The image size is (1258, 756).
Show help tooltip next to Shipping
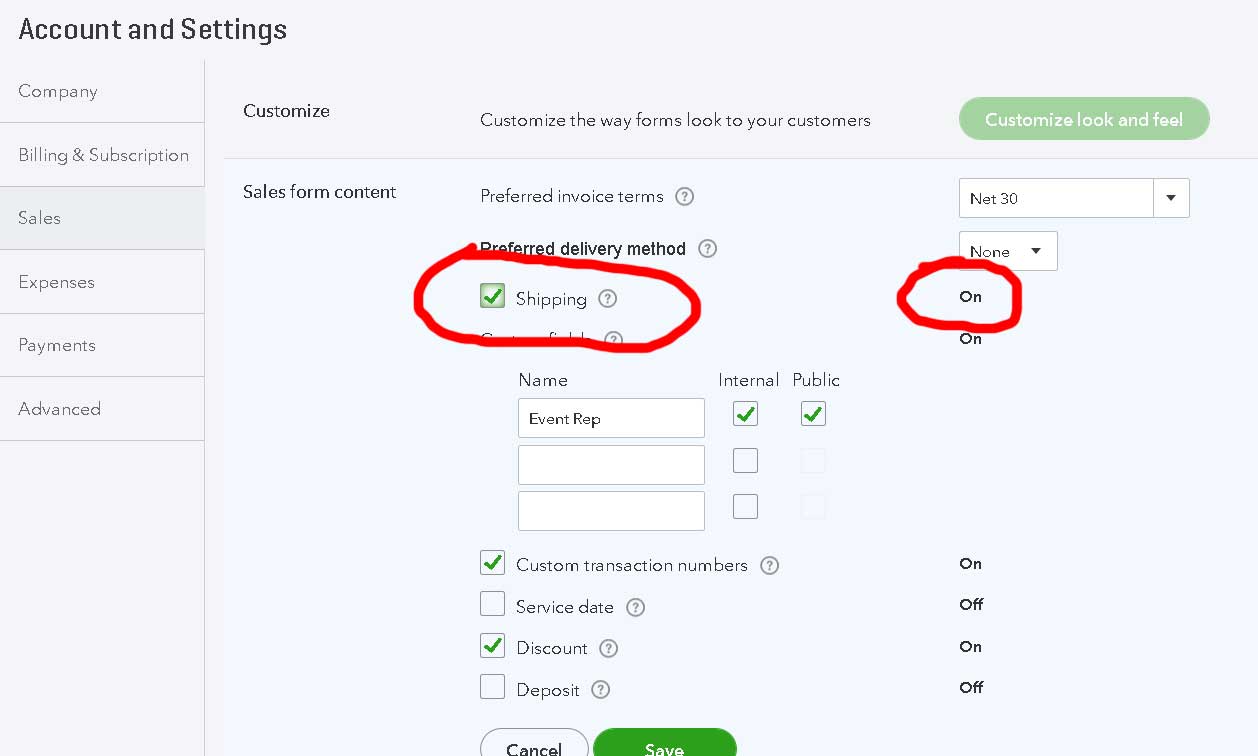point(607,298)
